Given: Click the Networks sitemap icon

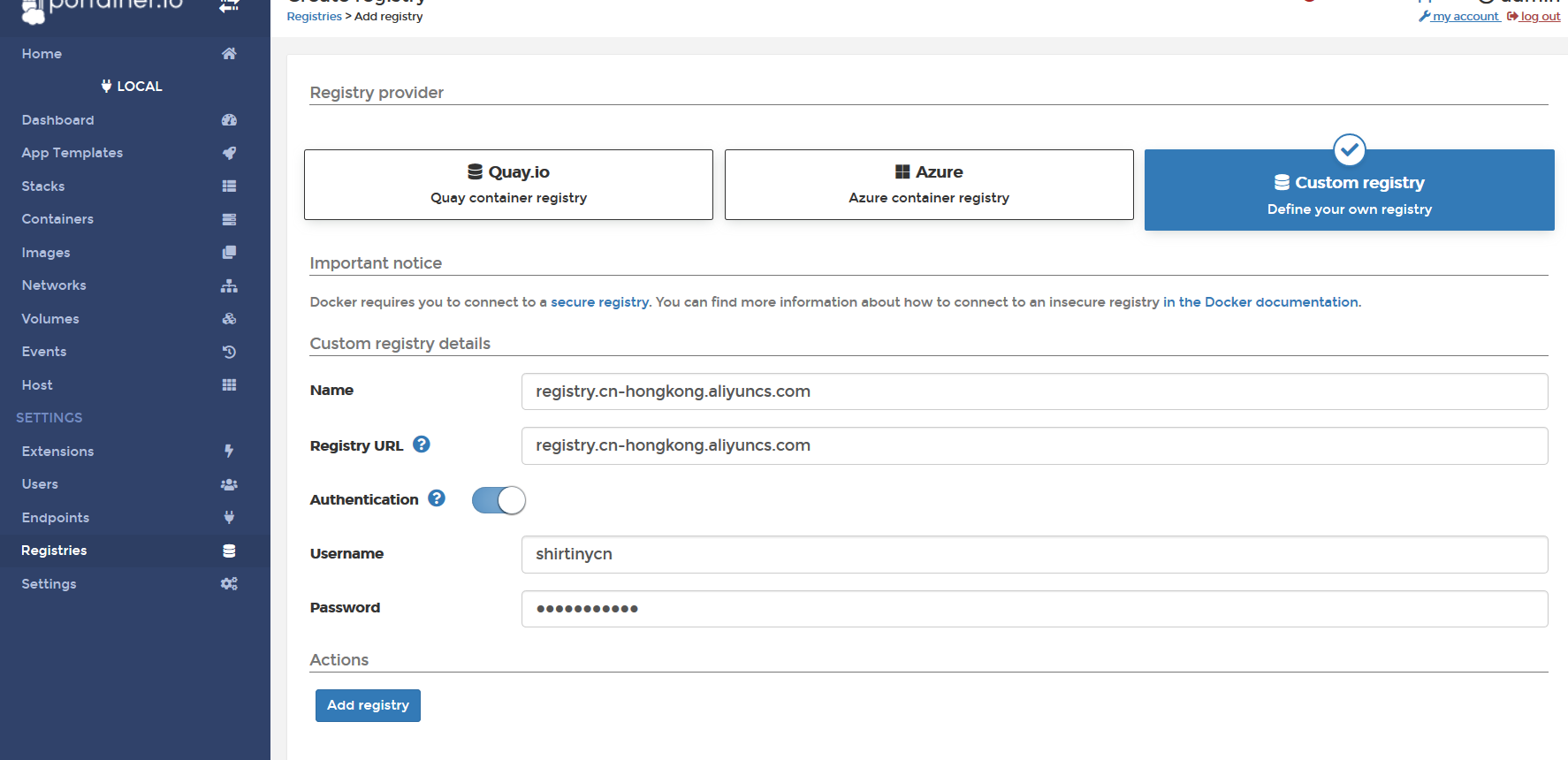Looking at the screenshot, I should click(229, 285).
